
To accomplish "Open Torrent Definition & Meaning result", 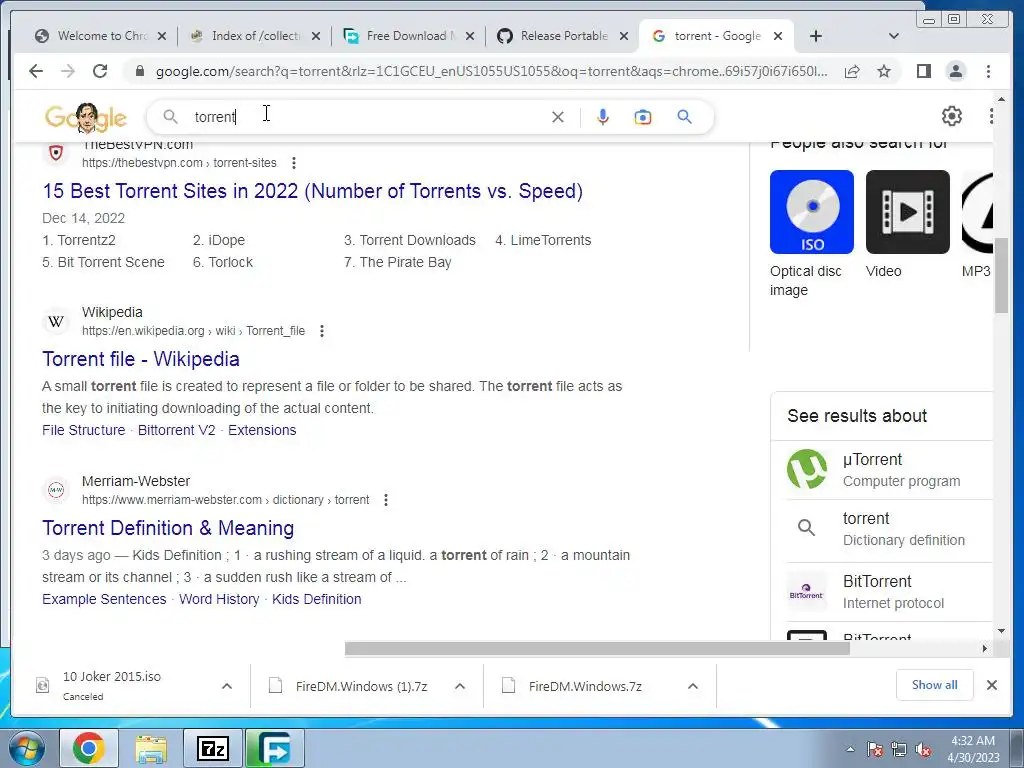I will coord(168,528).
